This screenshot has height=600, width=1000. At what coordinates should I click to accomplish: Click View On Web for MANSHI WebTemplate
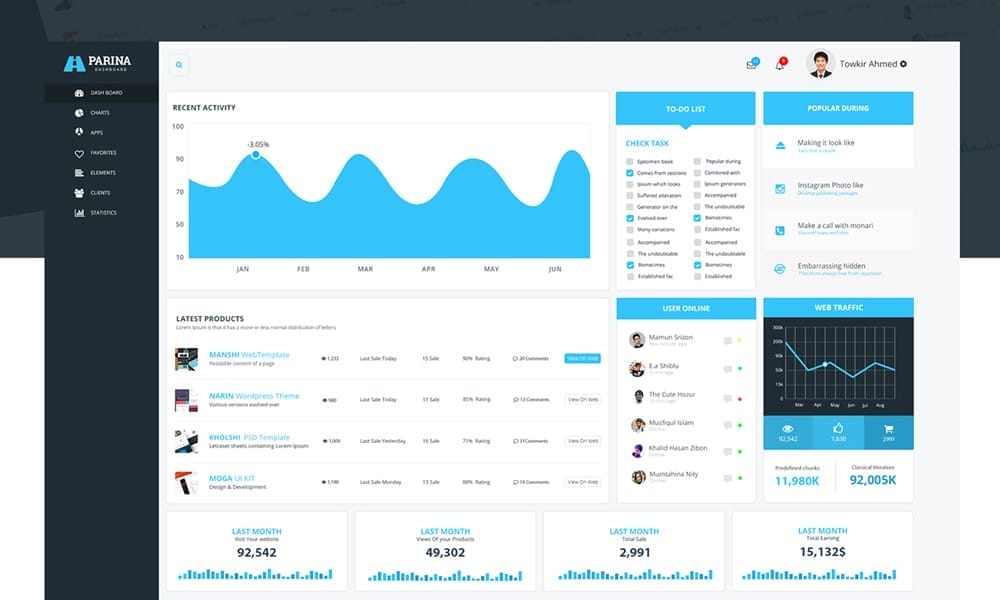582,358
